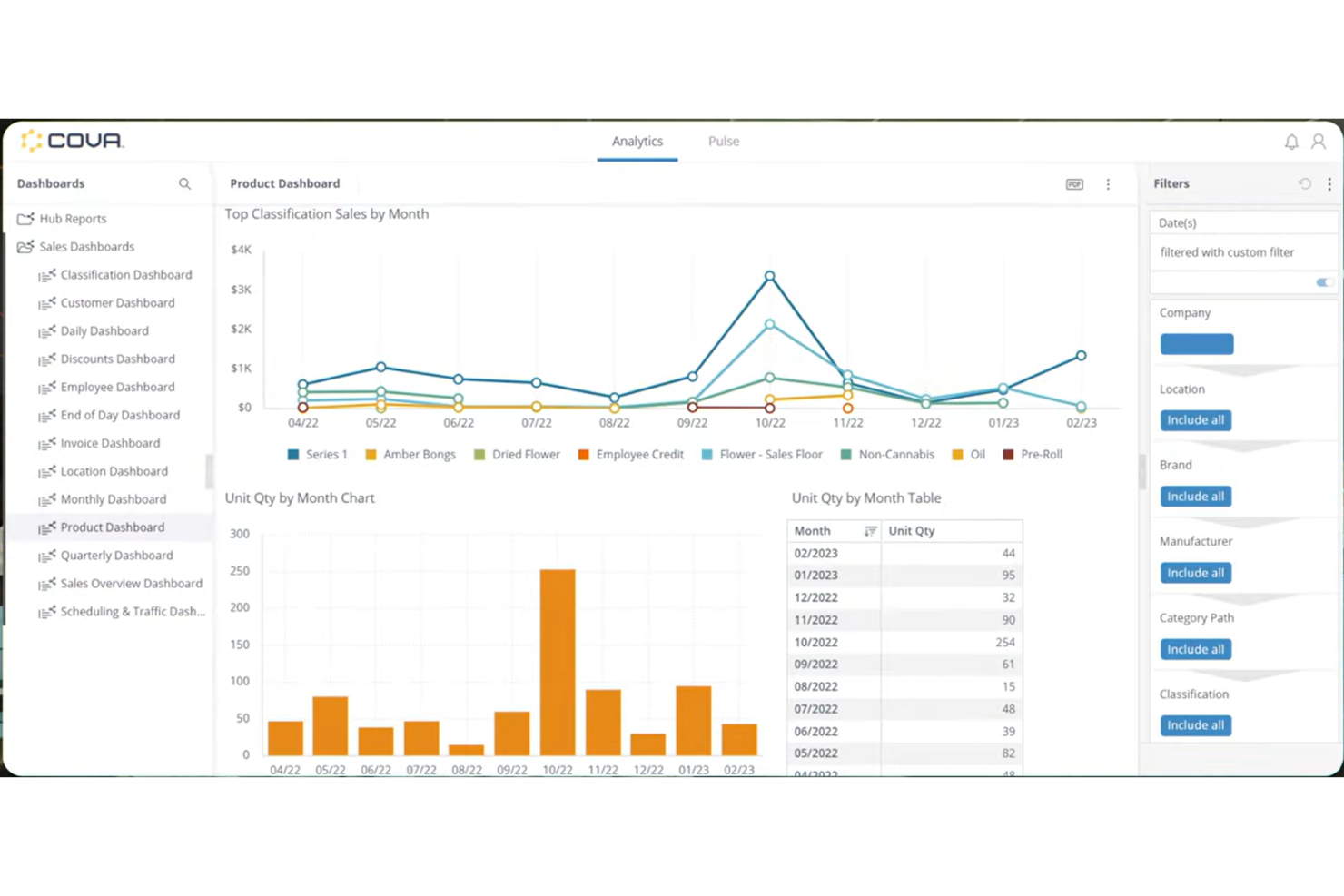This screenshot has height=896, width=1344.
Task: Click Include all under Brand
Action: pos(1196,497)
